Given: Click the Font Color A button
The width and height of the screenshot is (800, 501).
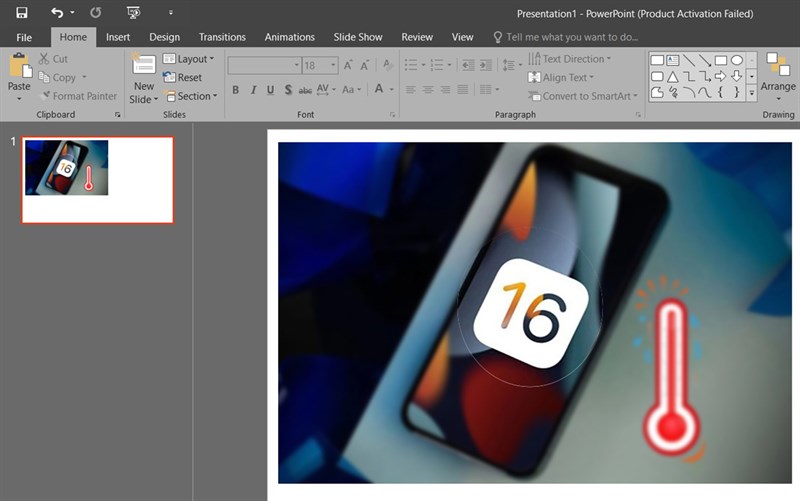Looking at the screenshot, I should pyautogui.click(x=379, y=89).
